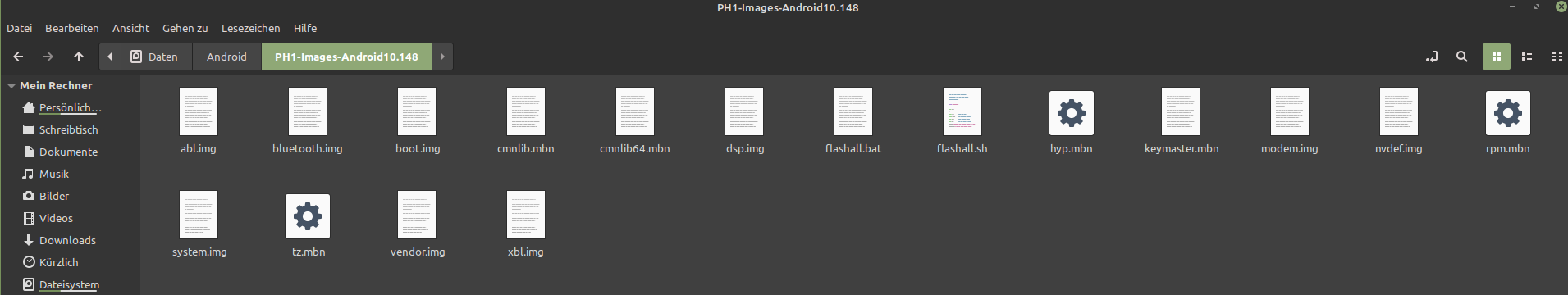Open Dateisystem in the sidebar
This screenshot has width=1568, height=295.
coord(70,285)
